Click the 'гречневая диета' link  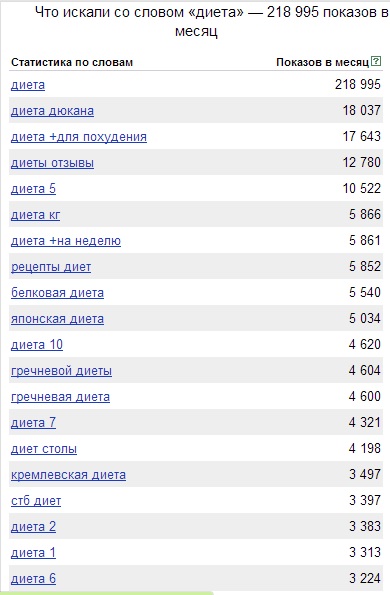click(x=60, y=397)
